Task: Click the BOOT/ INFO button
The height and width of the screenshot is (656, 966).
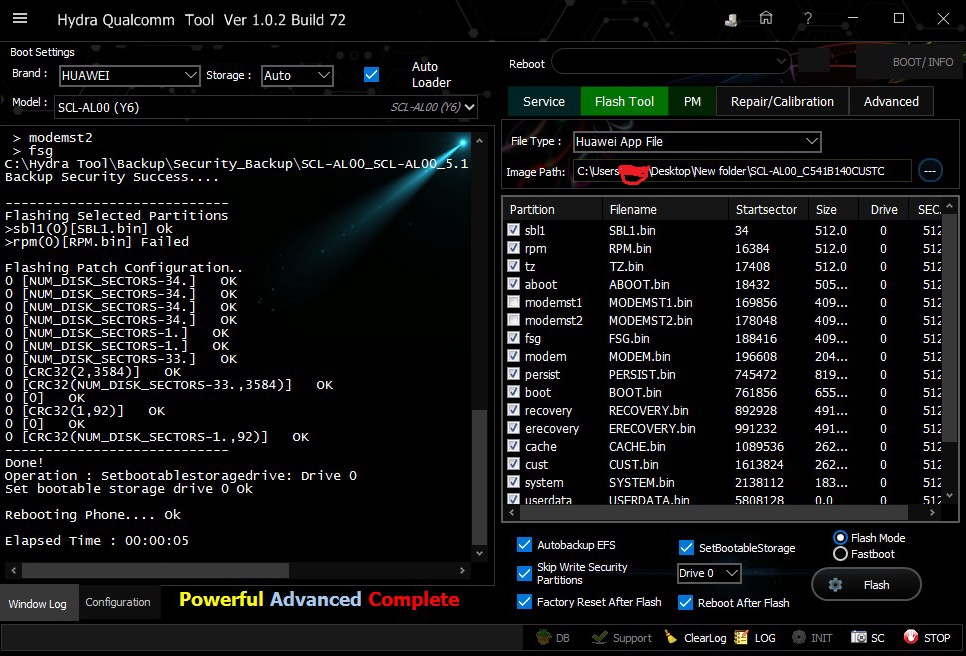Action: [x=922, y=62]
